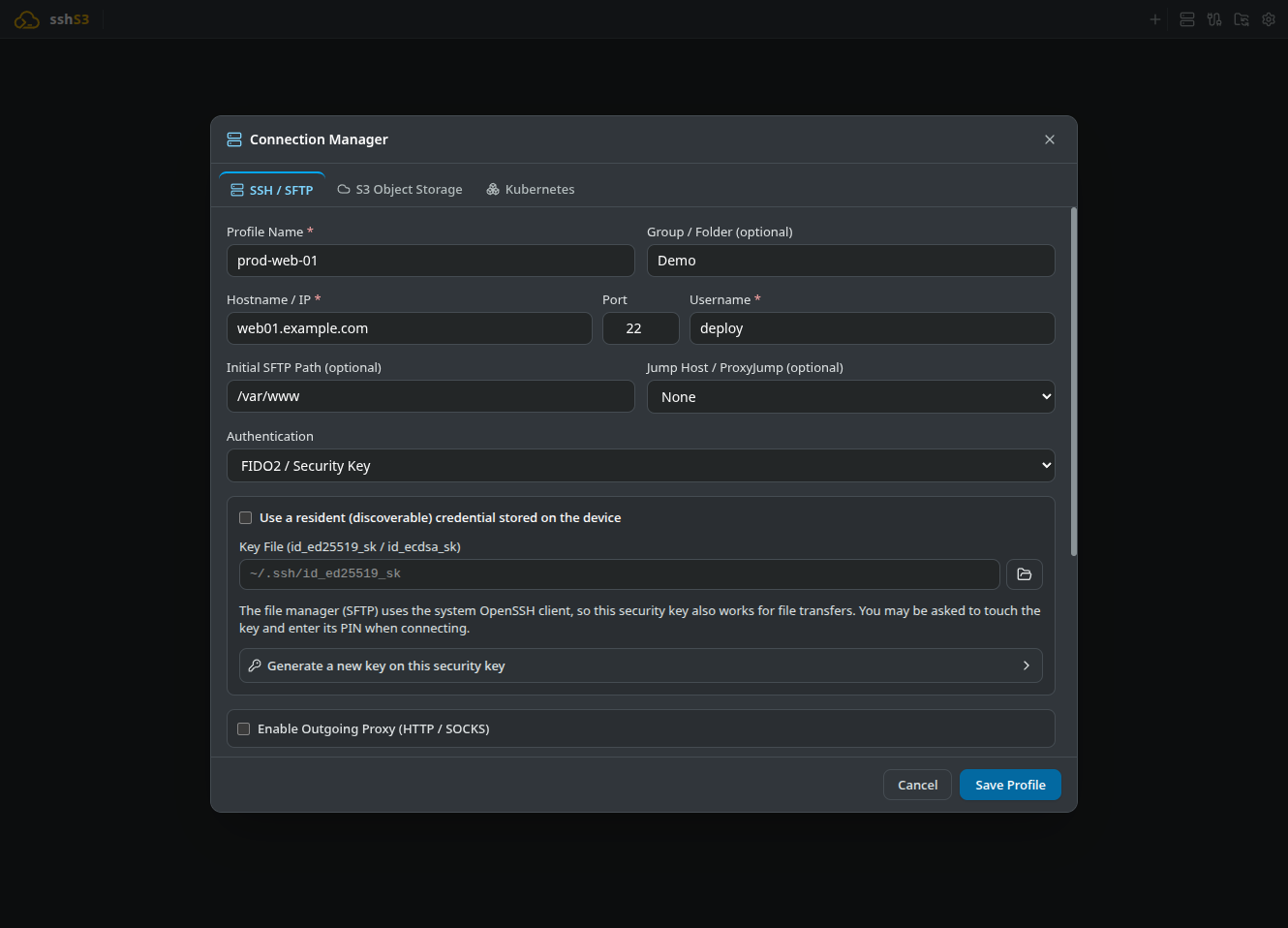Browse for key file with the folder icon
Screen dimensions: 1288x928
pos(1025,574)
